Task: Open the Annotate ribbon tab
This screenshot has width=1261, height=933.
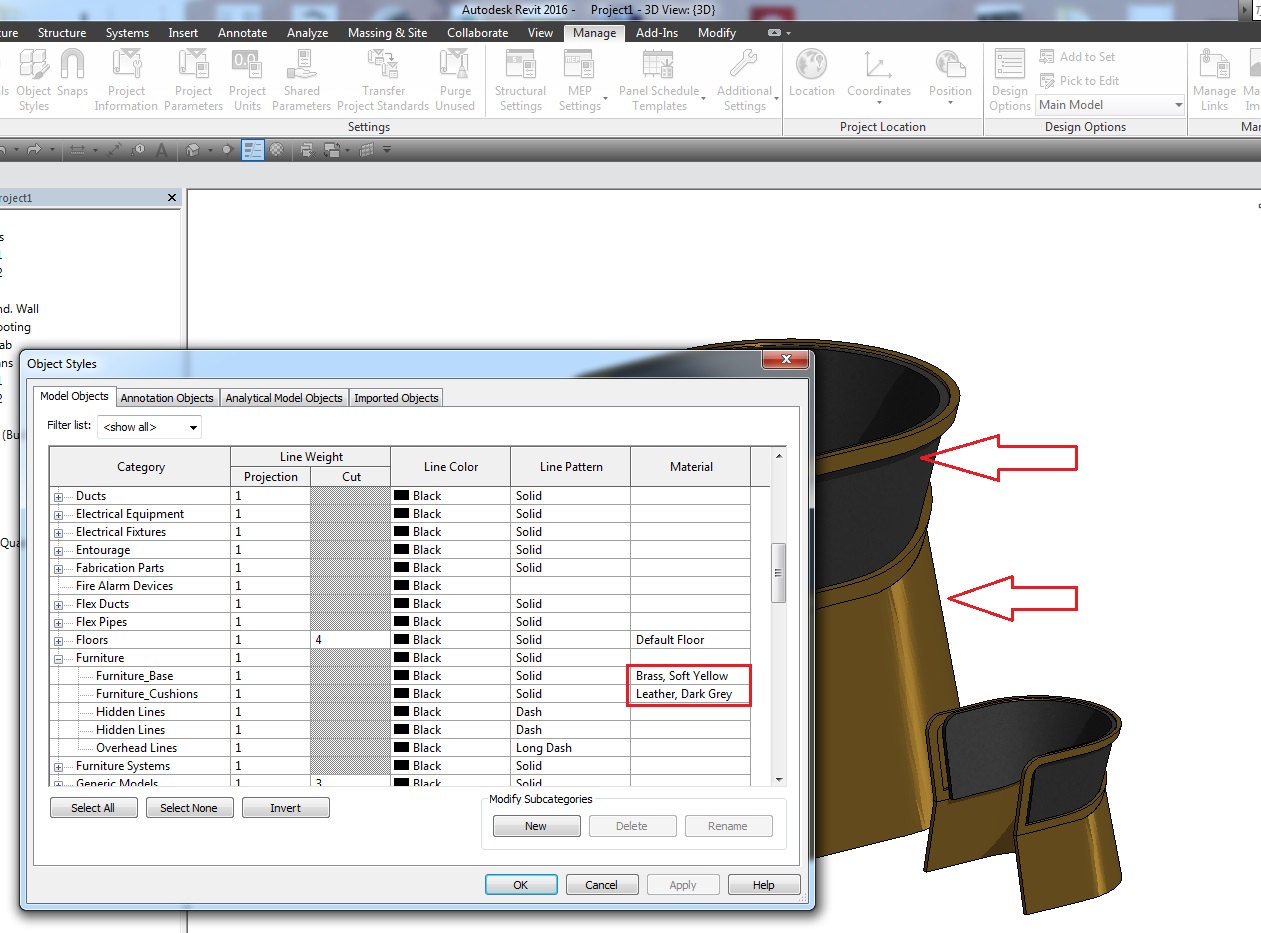Action: pyautogui.click(x=243, y=33)
